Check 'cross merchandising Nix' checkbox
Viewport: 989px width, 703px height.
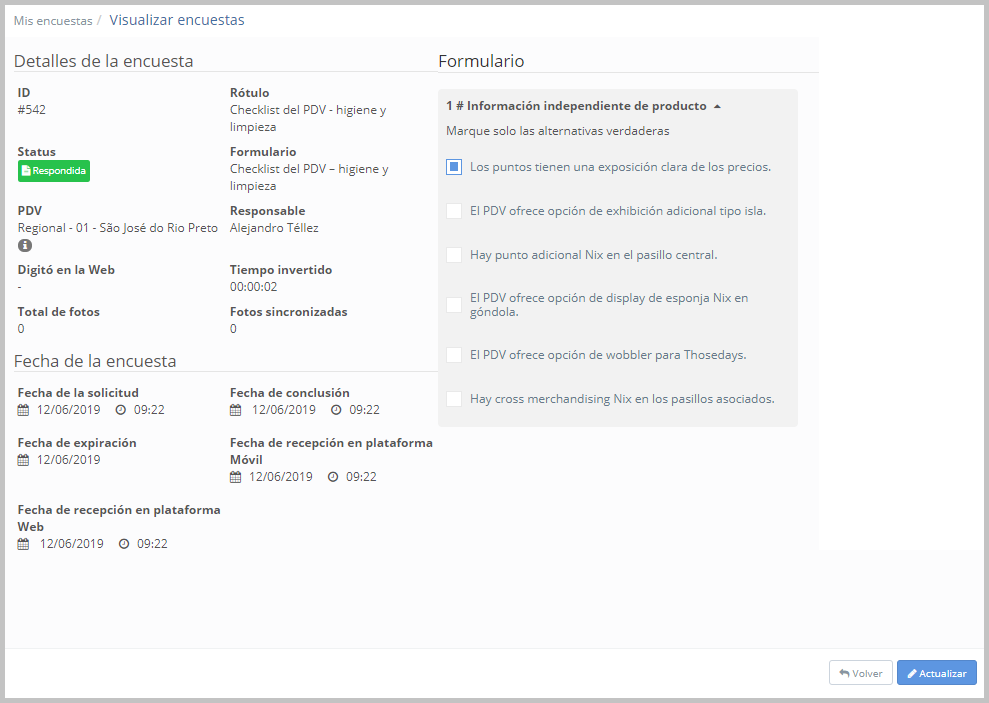click(x=454, y=399)
